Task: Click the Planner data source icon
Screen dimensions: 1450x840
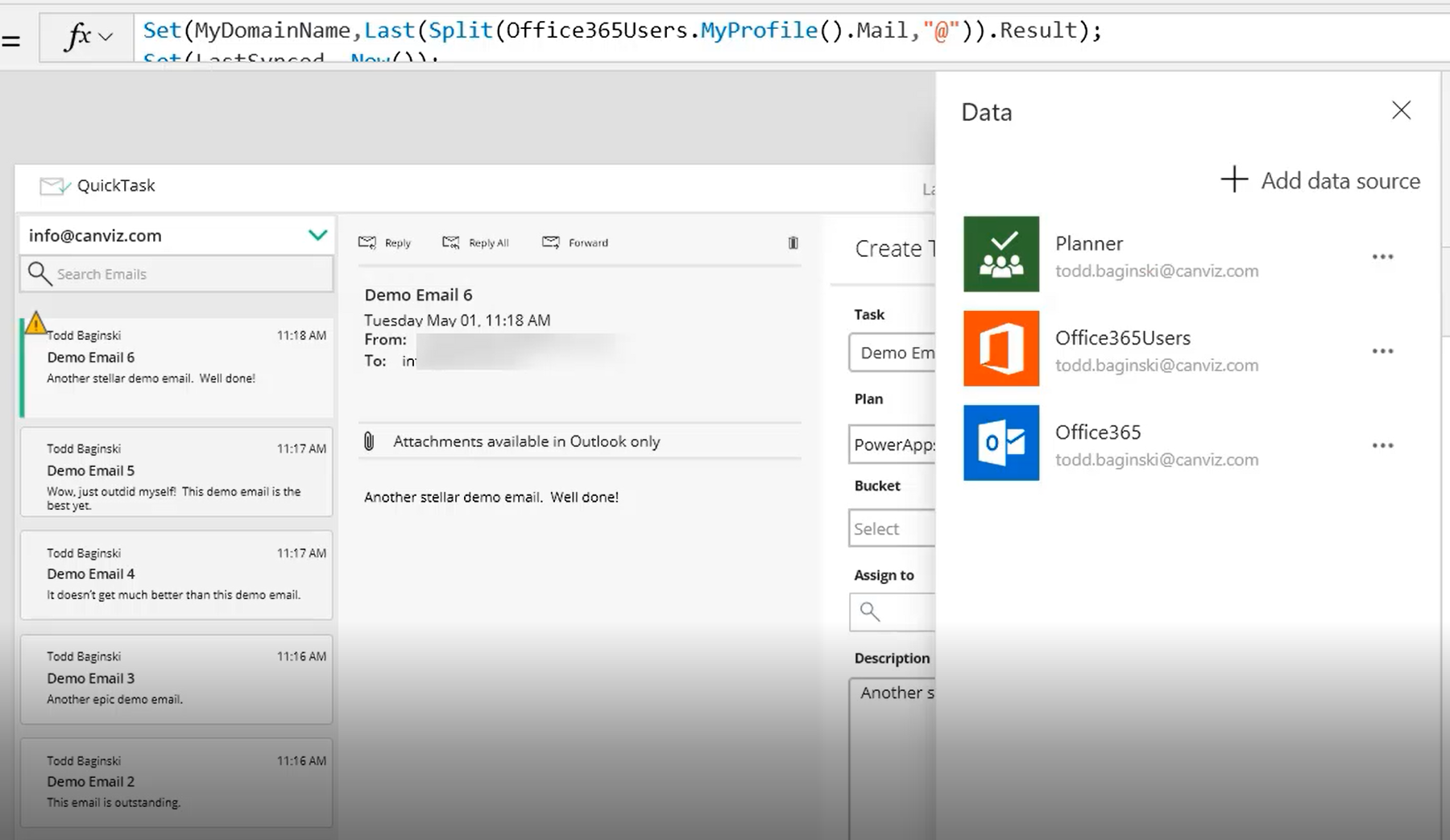Action: click(1000, 254)
